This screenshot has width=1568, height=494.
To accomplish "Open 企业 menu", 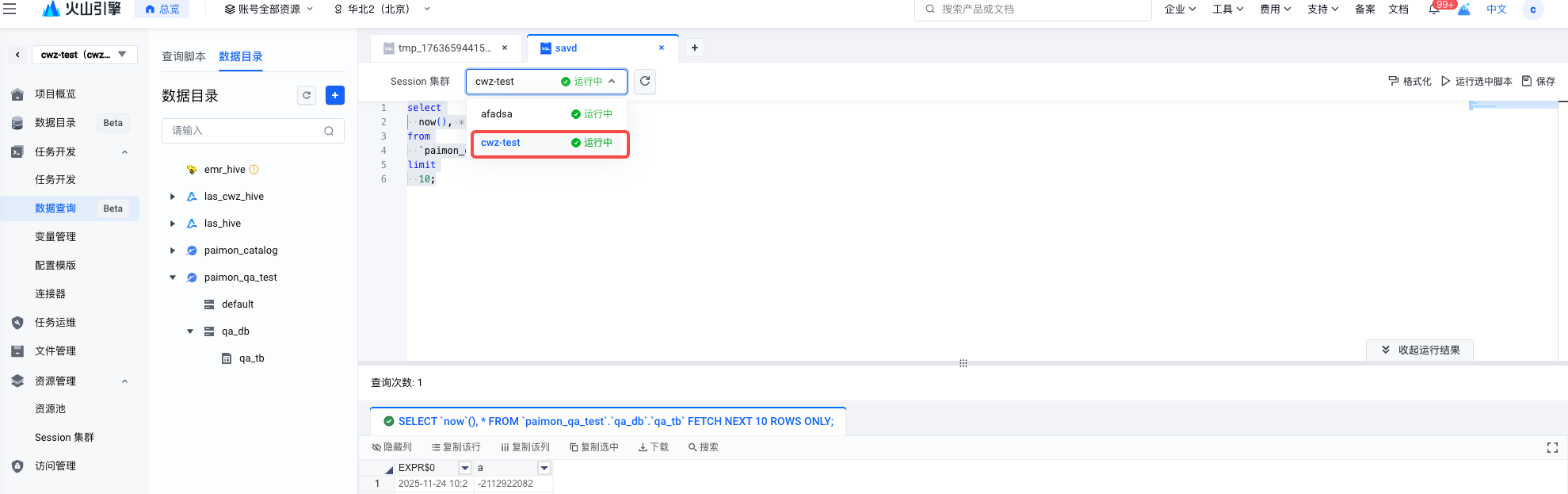I will point(1180,10).
